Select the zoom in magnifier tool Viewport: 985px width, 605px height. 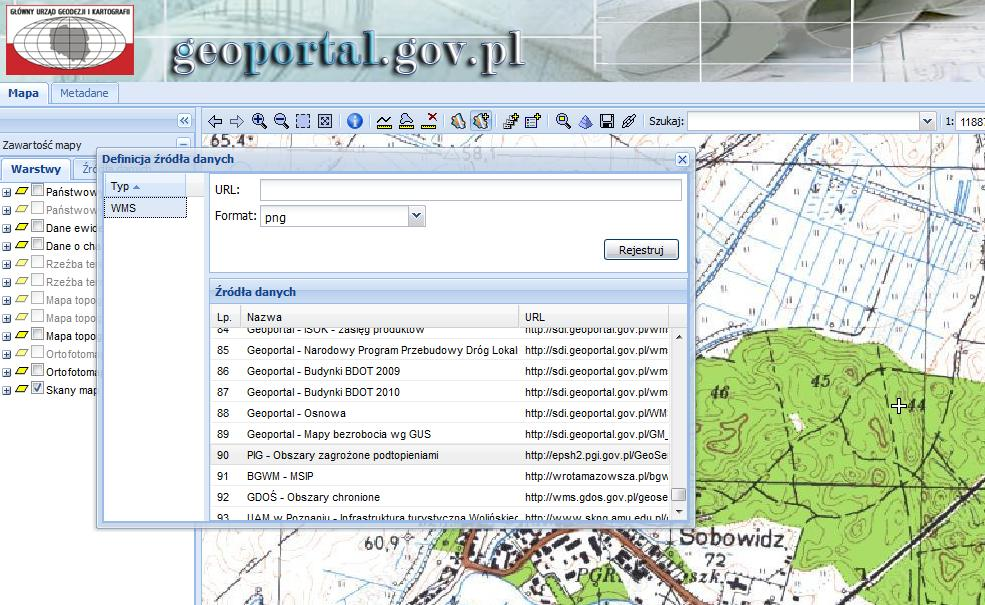pos(259,121)
